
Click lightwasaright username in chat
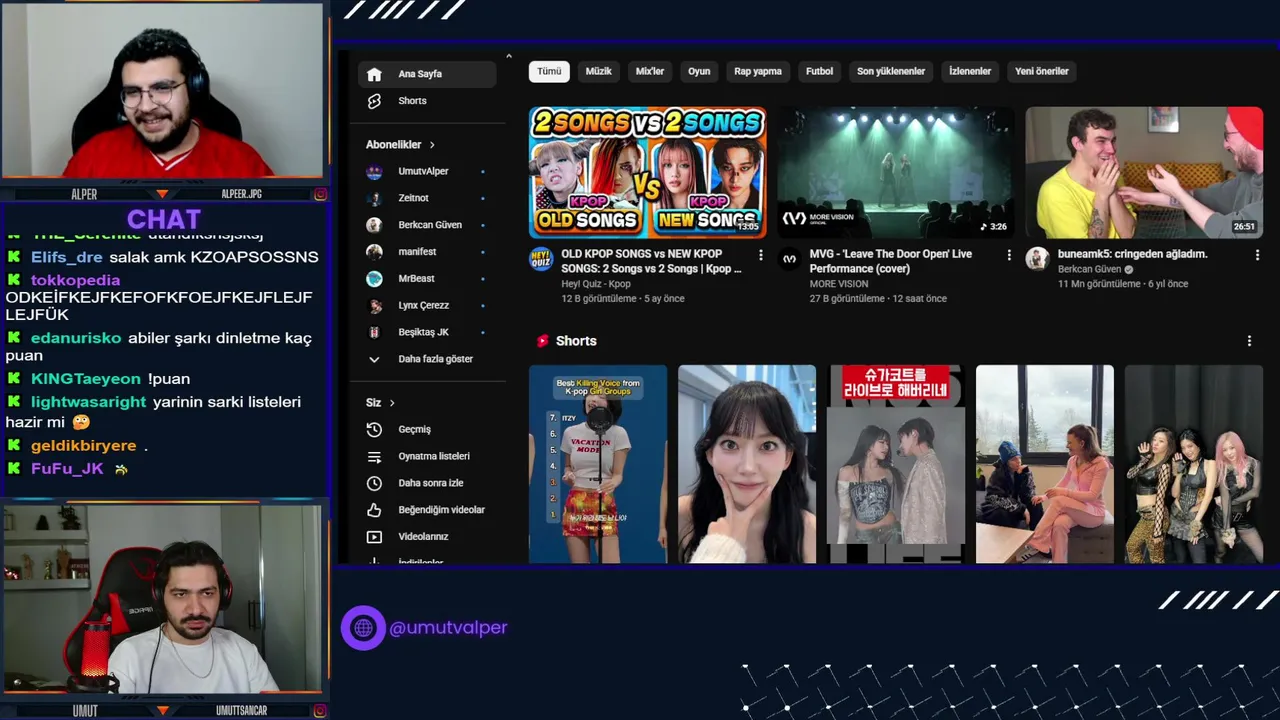[x=89, y=402]
